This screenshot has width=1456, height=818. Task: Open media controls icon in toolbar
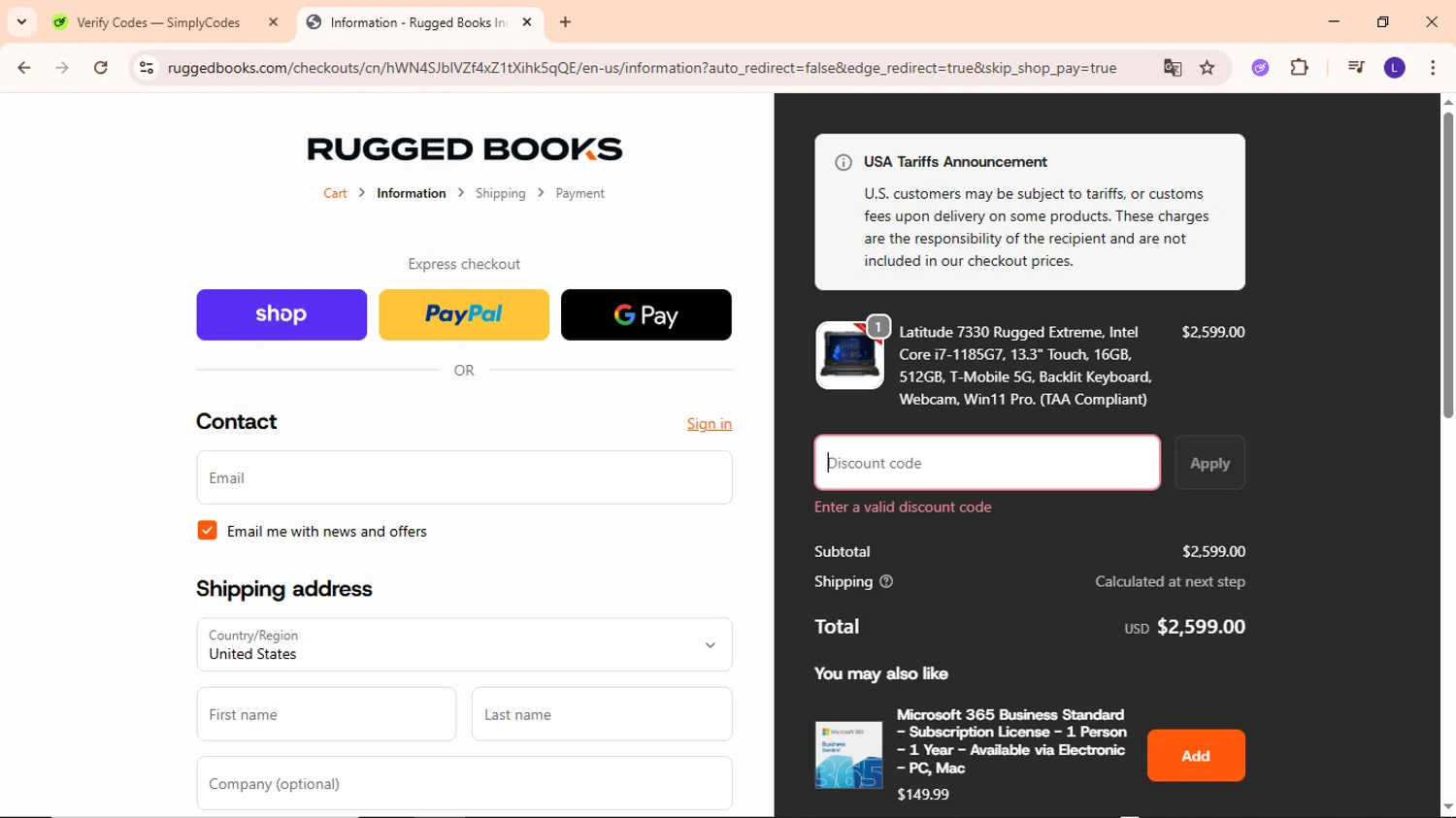pos(1356,68)
